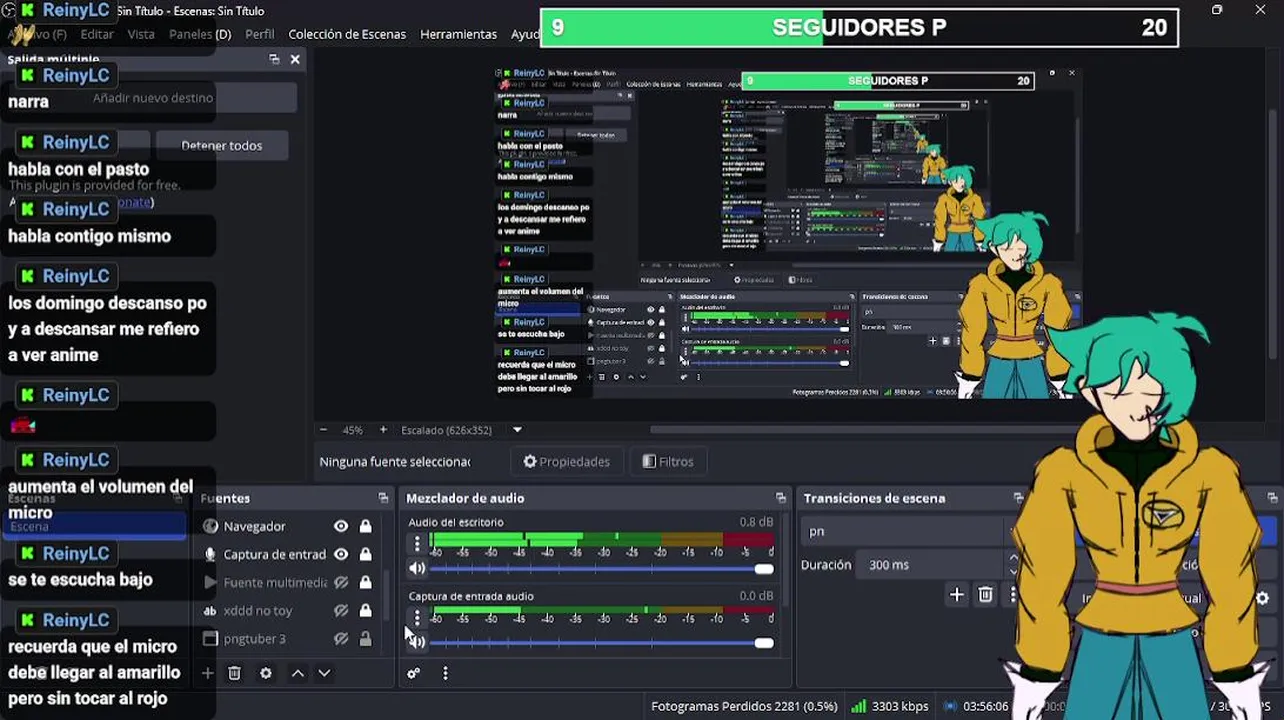The width and height of the screenshot is (1284, 720).
Task: Close the salida múltiple panel
Action: point(295,59)
